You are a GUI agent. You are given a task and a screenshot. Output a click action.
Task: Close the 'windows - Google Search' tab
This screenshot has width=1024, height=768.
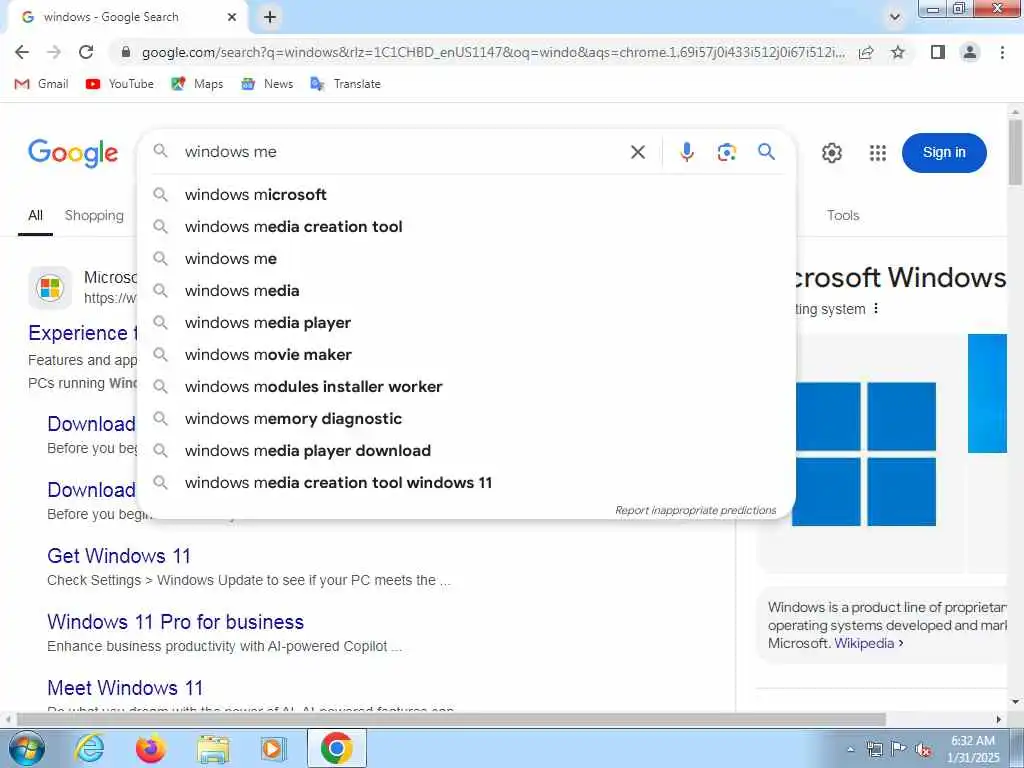232,17
